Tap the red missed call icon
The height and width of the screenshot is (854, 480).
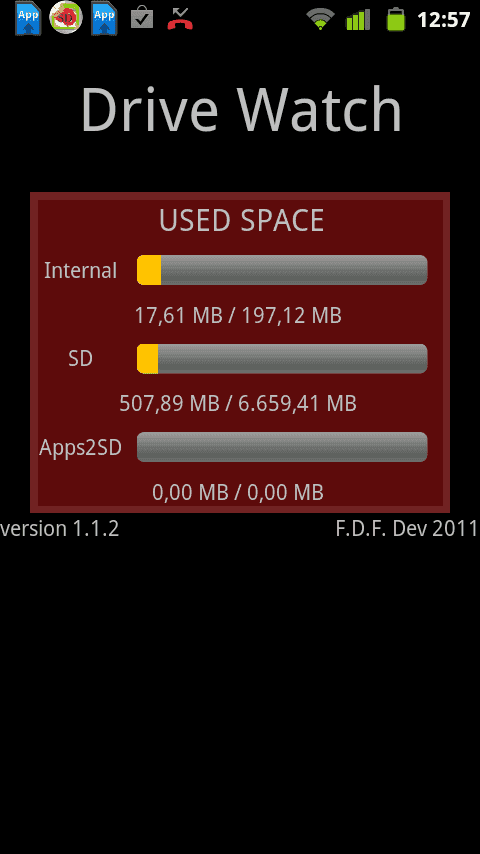tap(180, 19)
